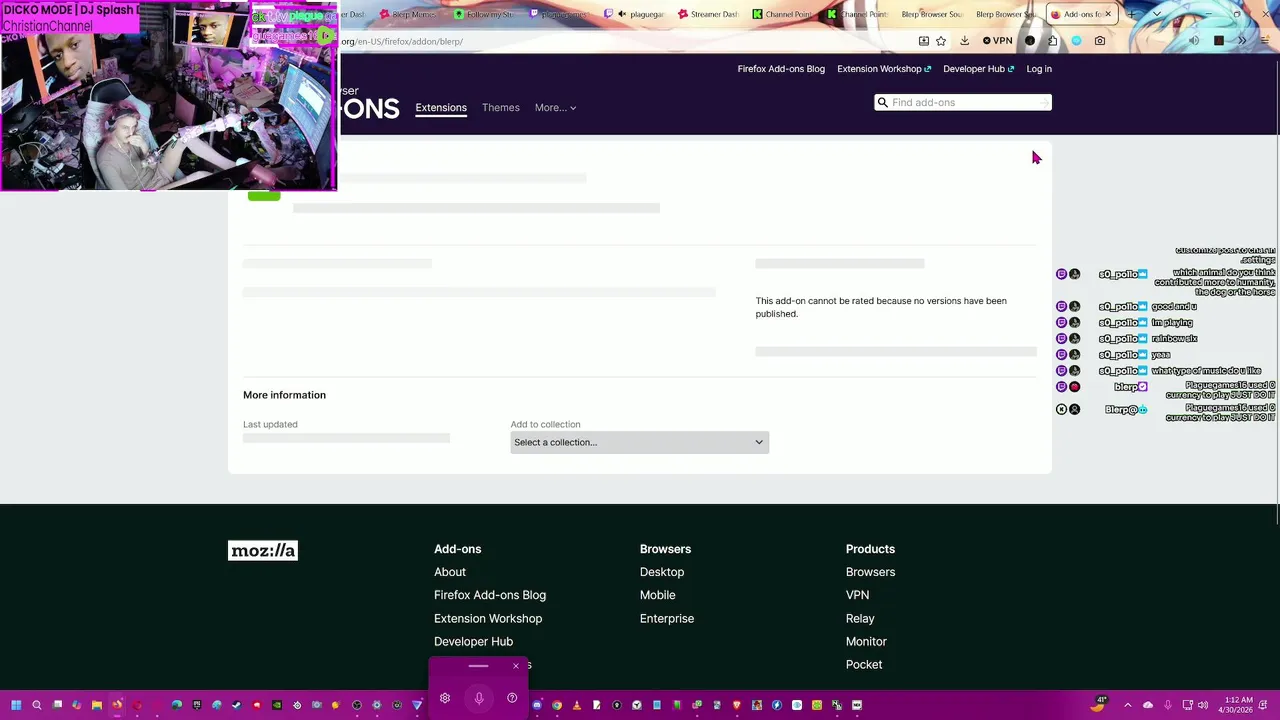Open the weather widget on the taskbar
This screenshot has height=720, width=1280.
1099,704
